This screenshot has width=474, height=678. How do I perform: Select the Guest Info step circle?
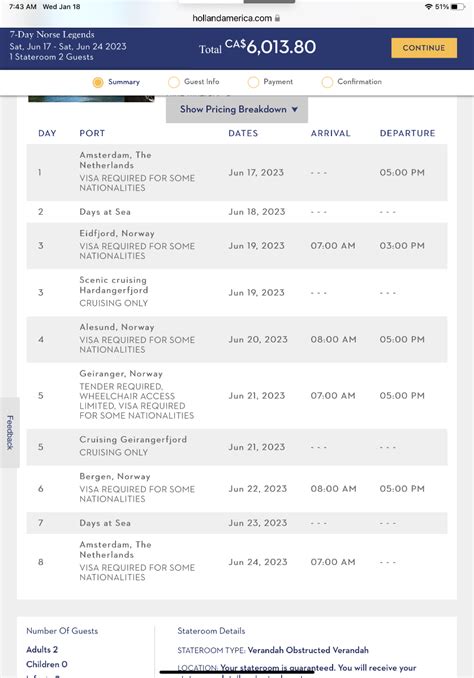[174, 82]
